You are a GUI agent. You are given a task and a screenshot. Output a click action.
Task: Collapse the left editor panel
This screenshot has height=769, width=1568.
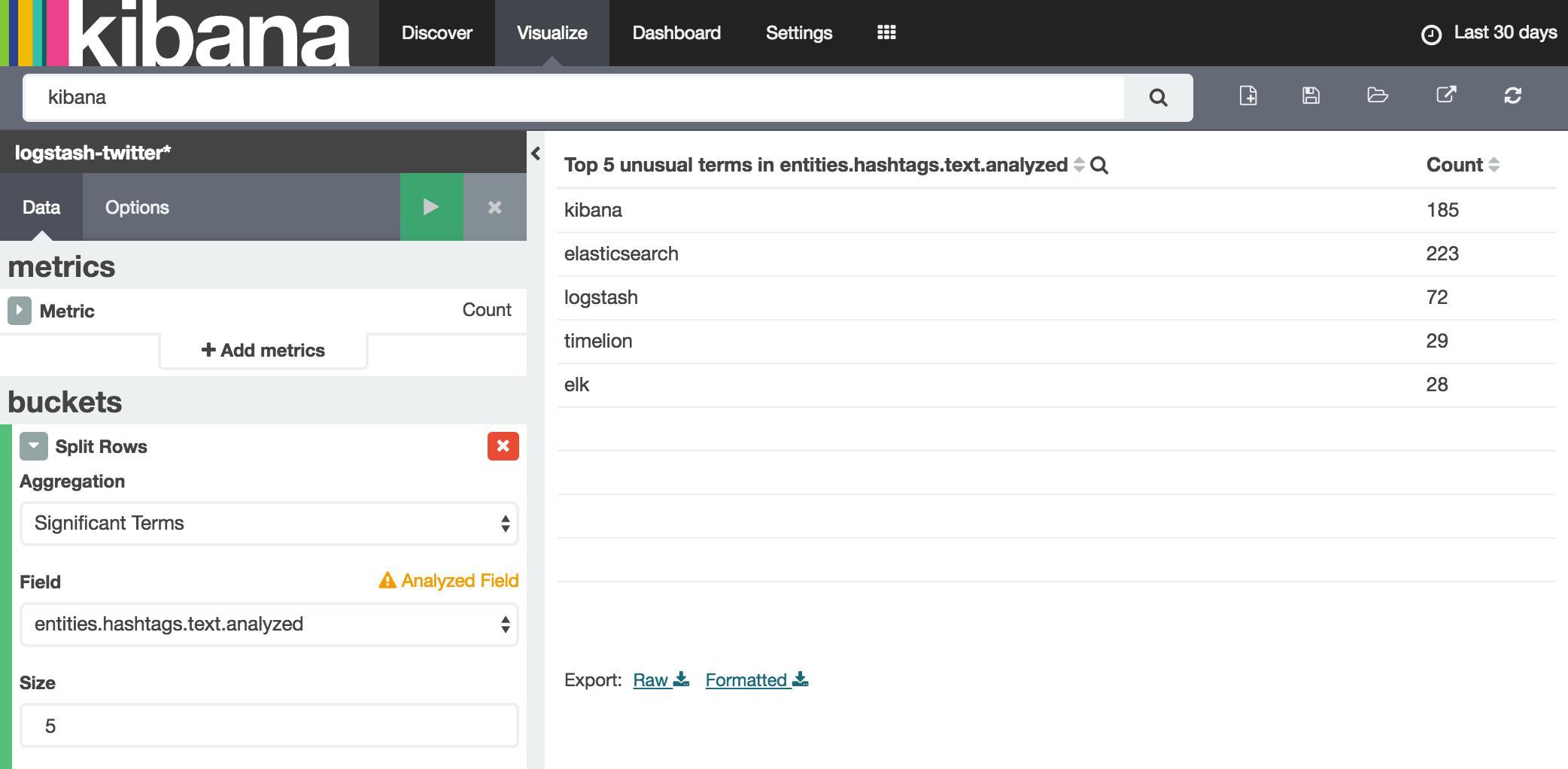coord(534,153)
